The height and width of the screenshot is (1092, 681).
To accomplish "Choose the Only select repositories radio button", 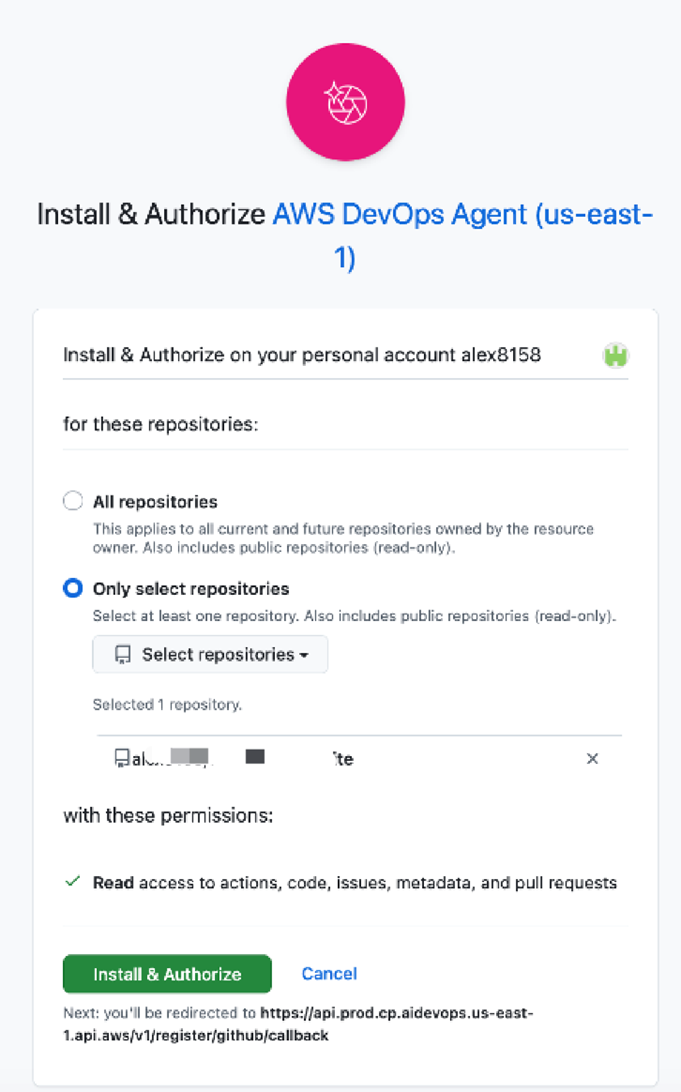I will click(x=72, y=588).
